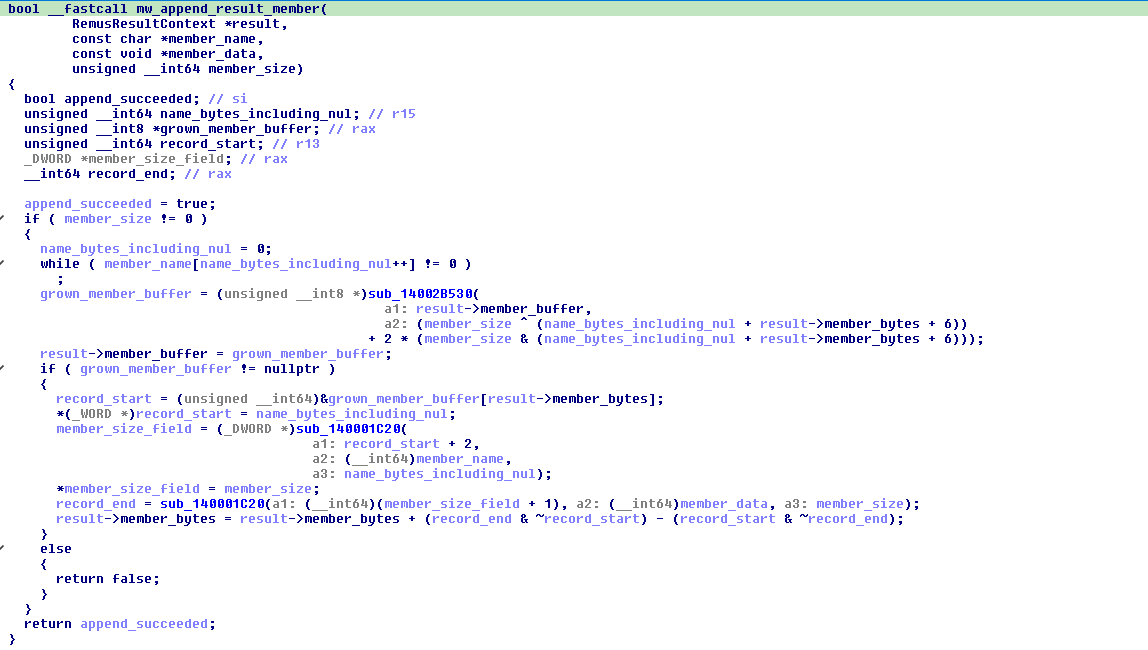Screen dimensions: 1148x650
Task: Click the 'else' keyword
Action: 56,549
